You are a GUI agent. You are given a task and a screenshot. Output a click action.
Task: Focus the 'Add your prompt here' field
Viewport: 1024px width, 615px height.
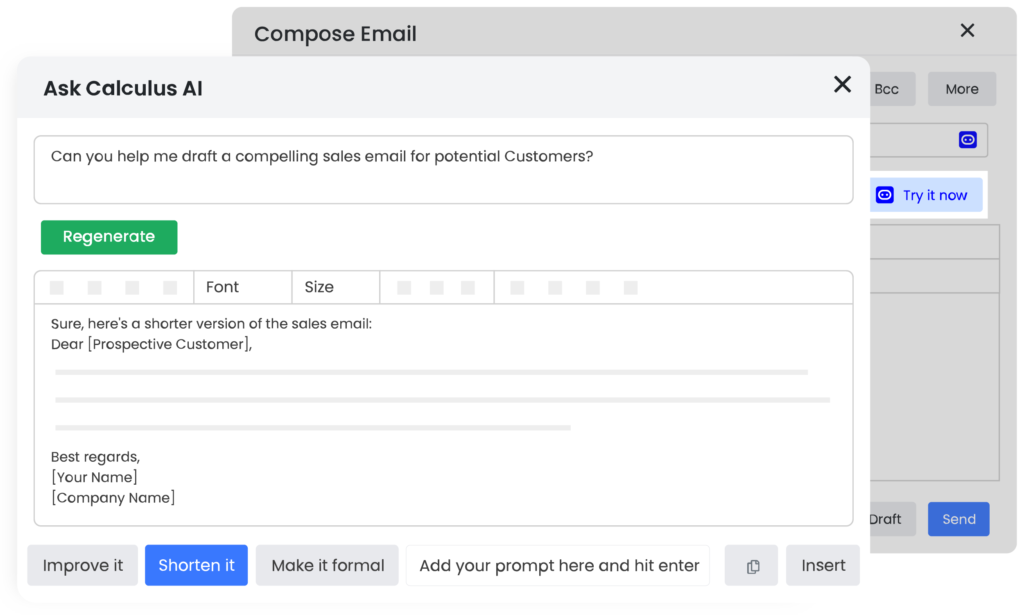pos(558,565)
